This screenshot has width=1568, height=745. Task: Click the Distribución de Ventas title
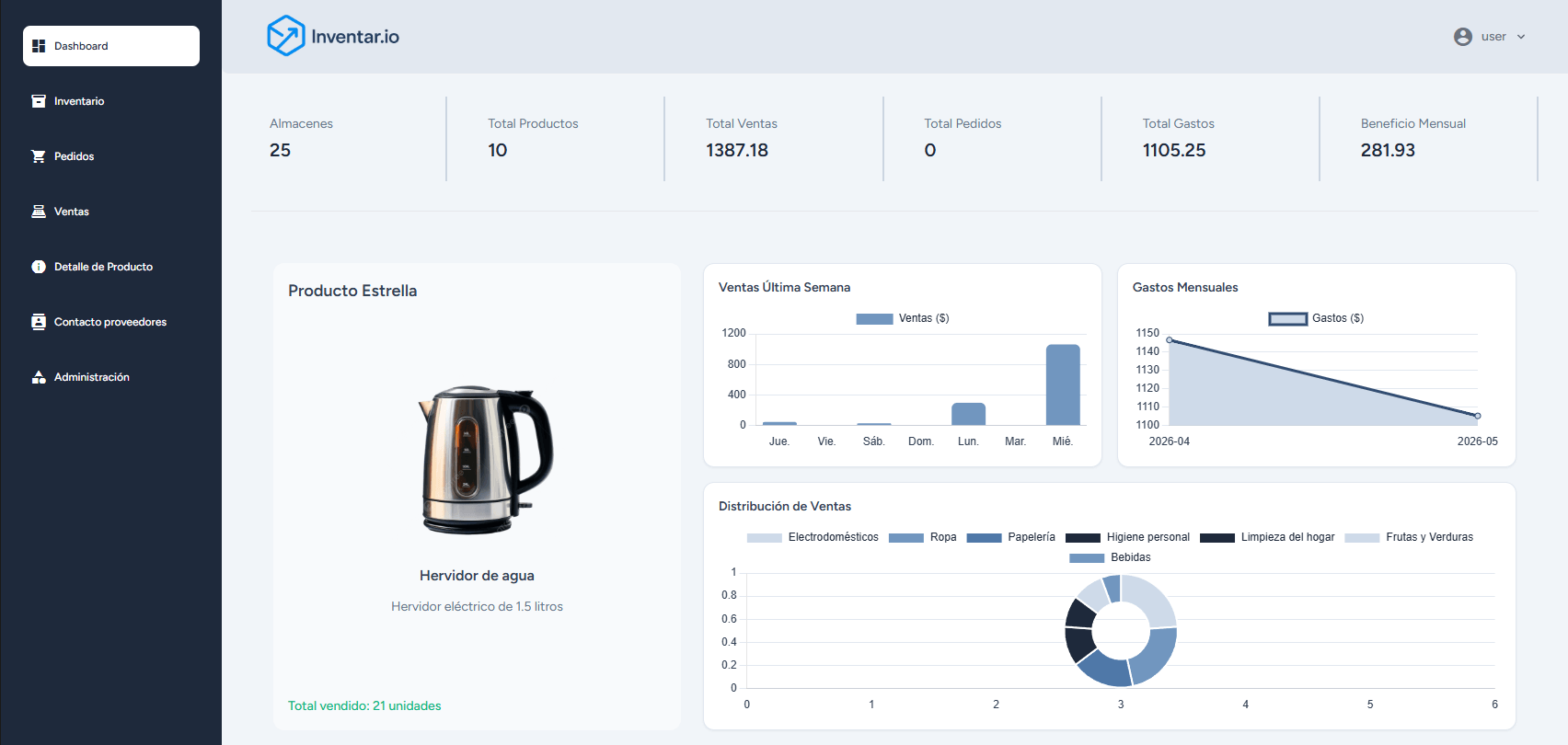point(785,507)
